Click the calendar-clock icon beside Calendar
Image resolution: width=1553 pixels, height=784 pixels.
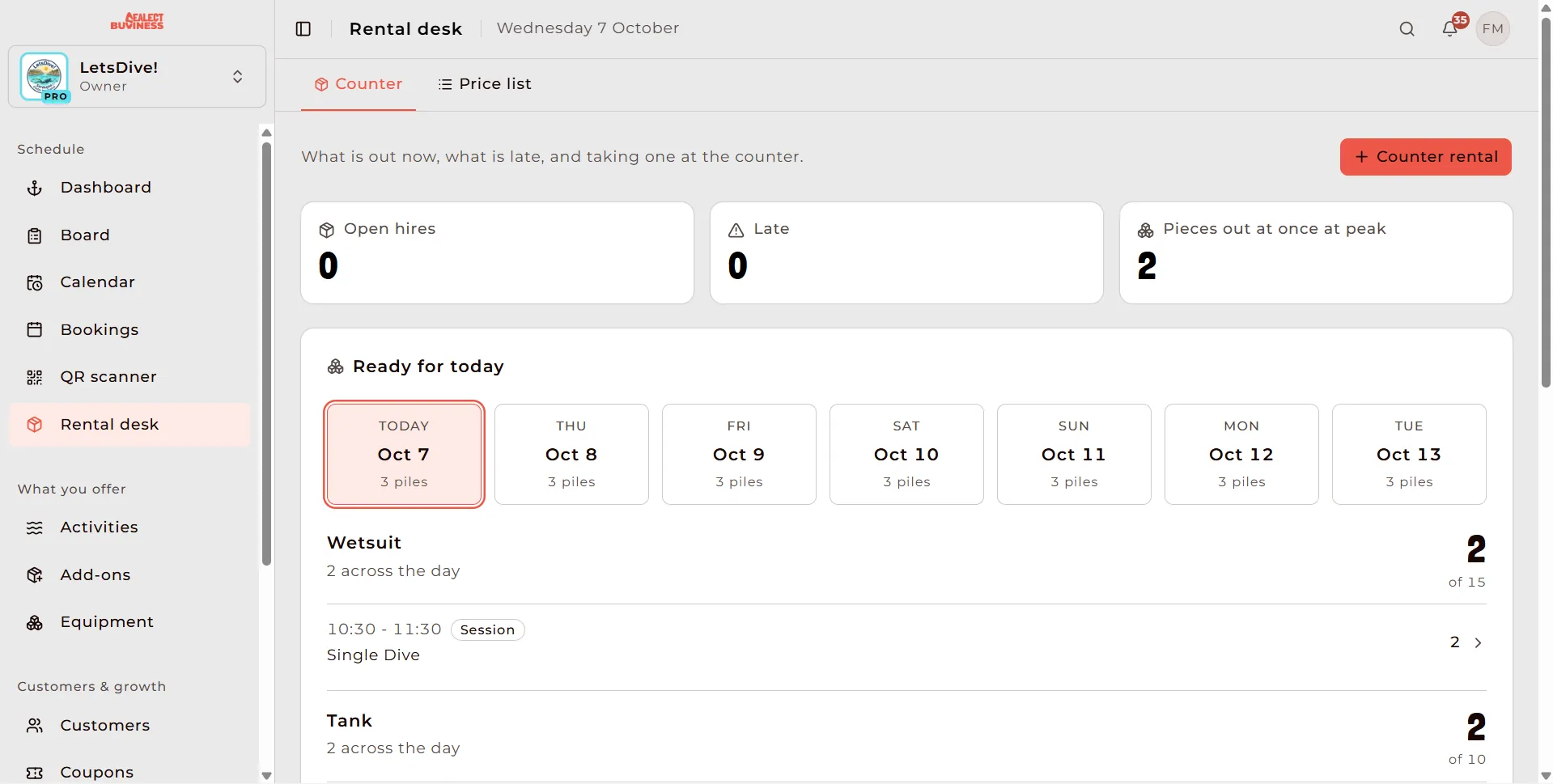[35, 282]
